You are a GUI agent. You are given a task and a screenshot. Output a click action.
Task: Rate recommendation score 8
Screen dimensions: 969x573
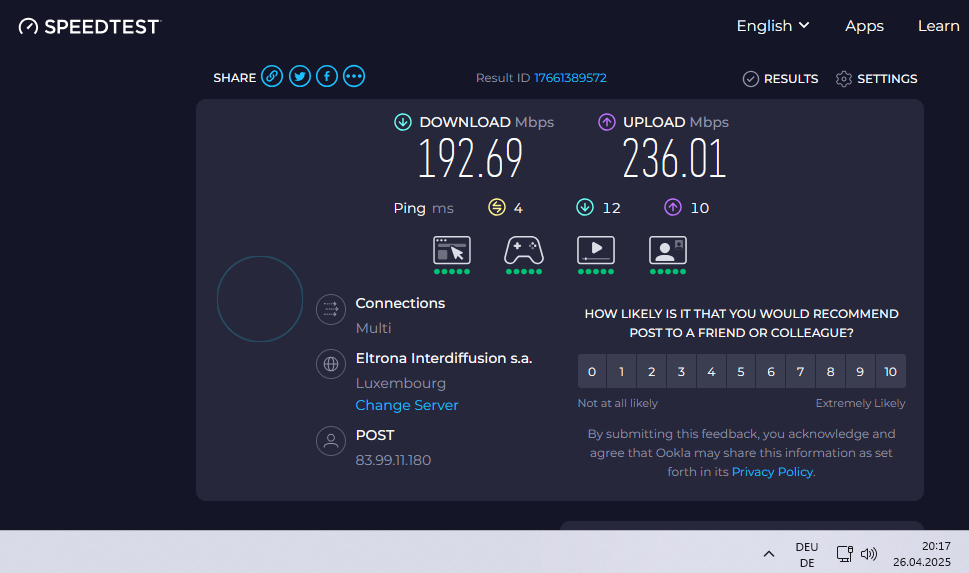coord(831,371)
